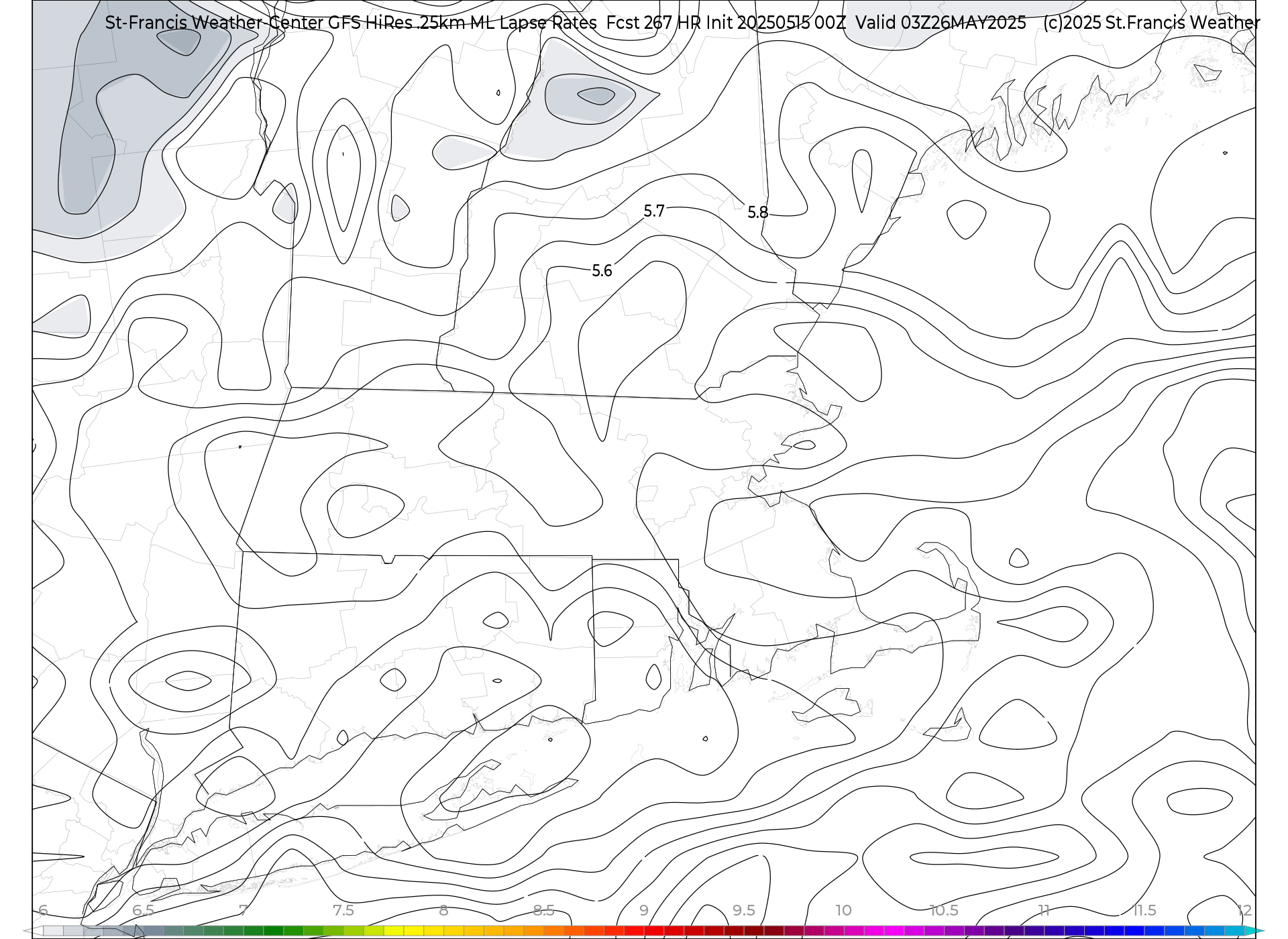Screen dimensions: 1288x939
Task: Click the magenta segment of the color bar
Action: (894, 931)
